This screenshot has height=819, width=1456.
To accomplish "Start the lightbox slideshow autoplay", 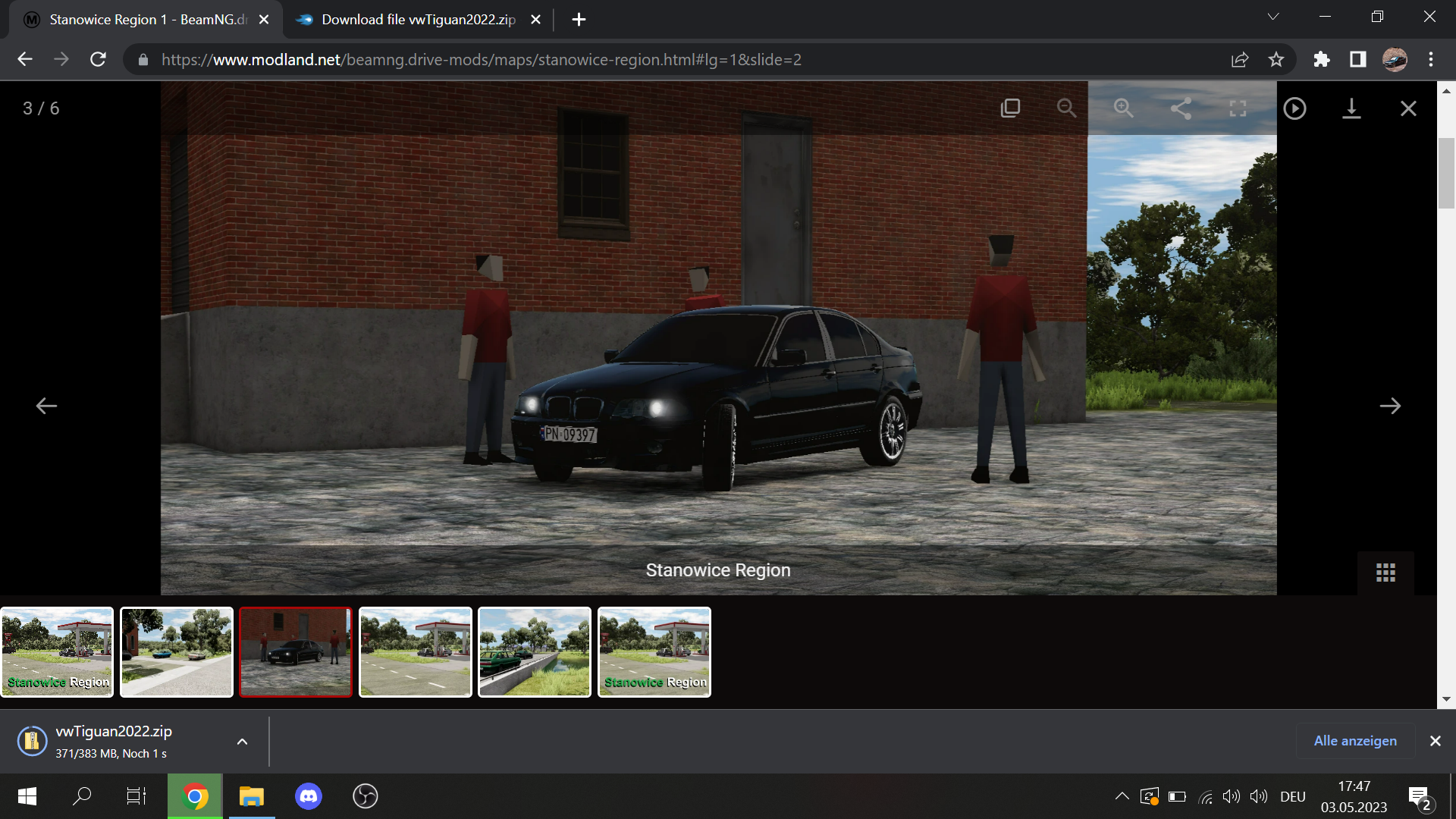I will tap(1294, 108).
